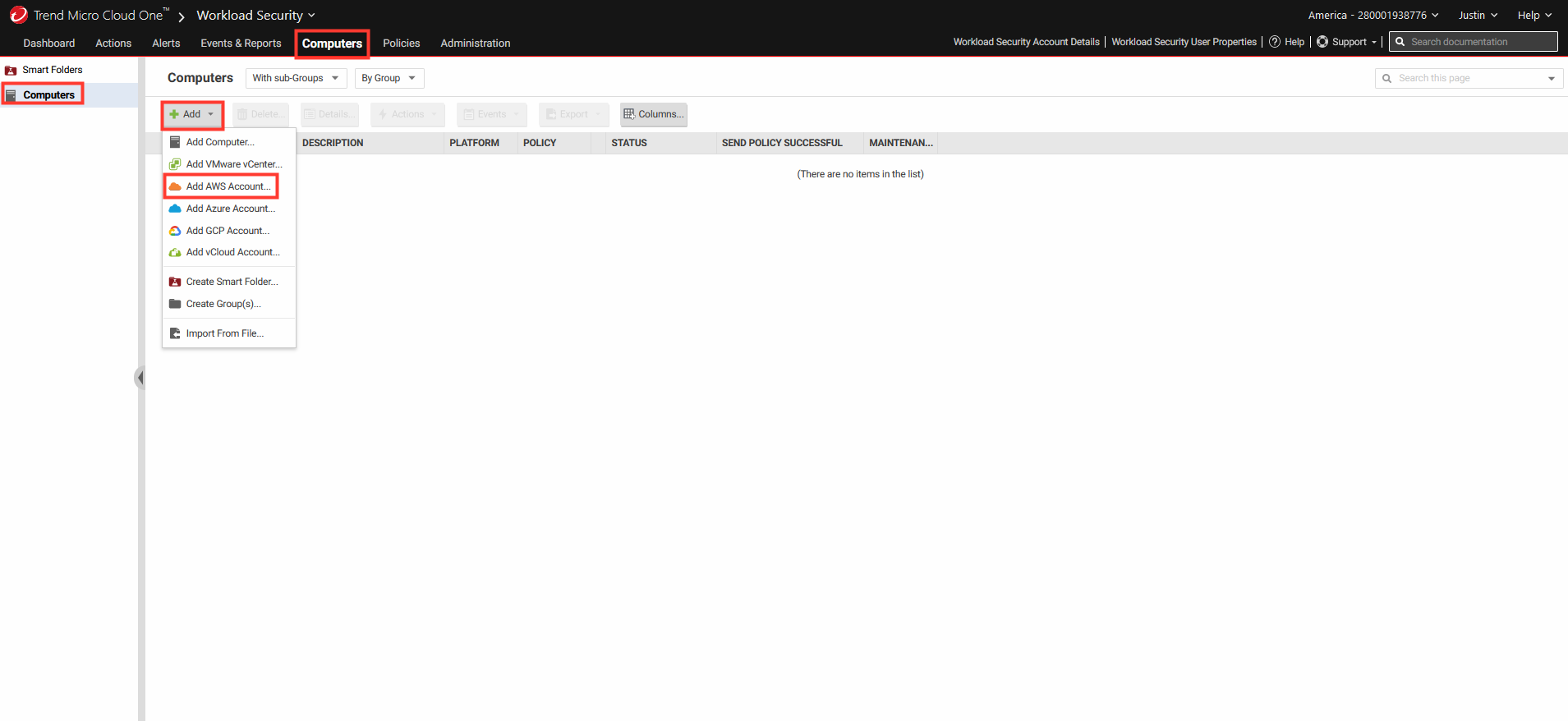Click the VMware vCenter icon in menu
This screenshot has width=1568, height=721.
point(175,164)
